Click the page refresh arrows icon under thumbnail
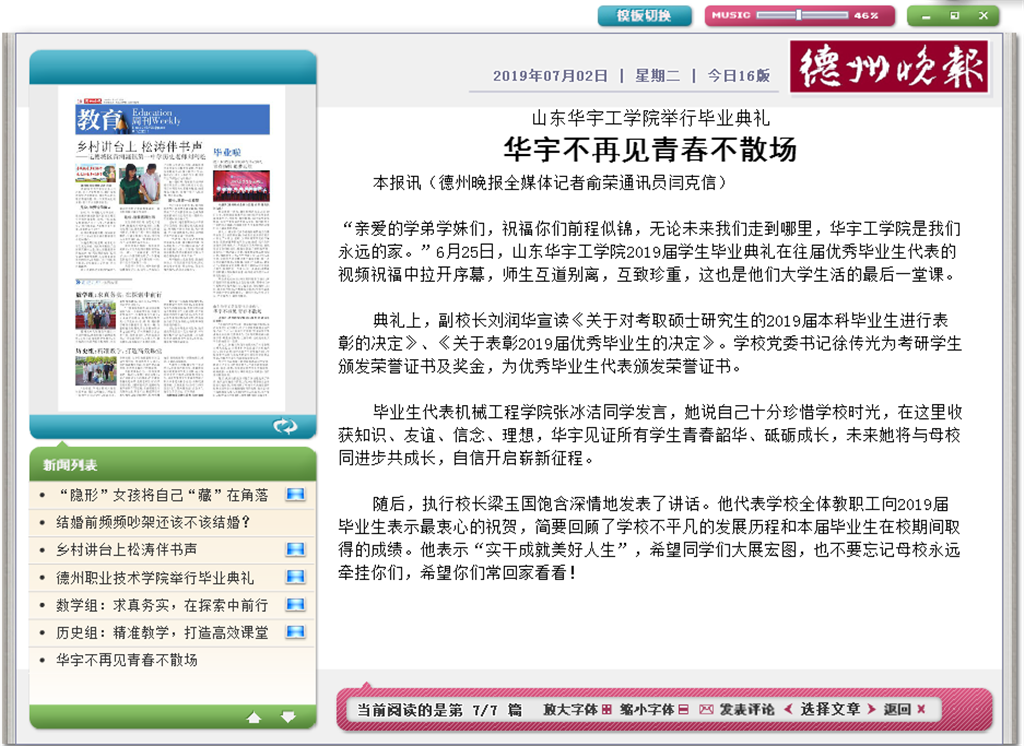This screenshot has width=1024, height=746. pyautogui.click(x=285, y=427)
